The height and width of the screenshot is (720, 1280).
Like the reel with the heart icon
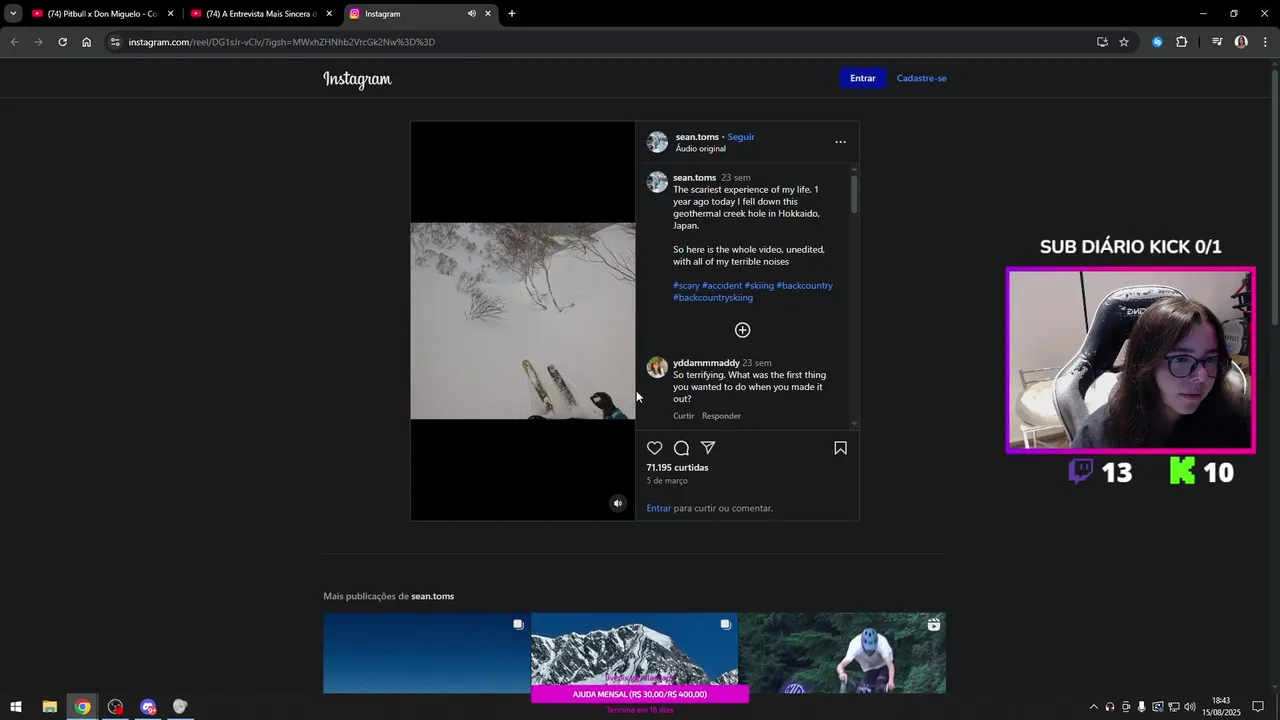654,448
